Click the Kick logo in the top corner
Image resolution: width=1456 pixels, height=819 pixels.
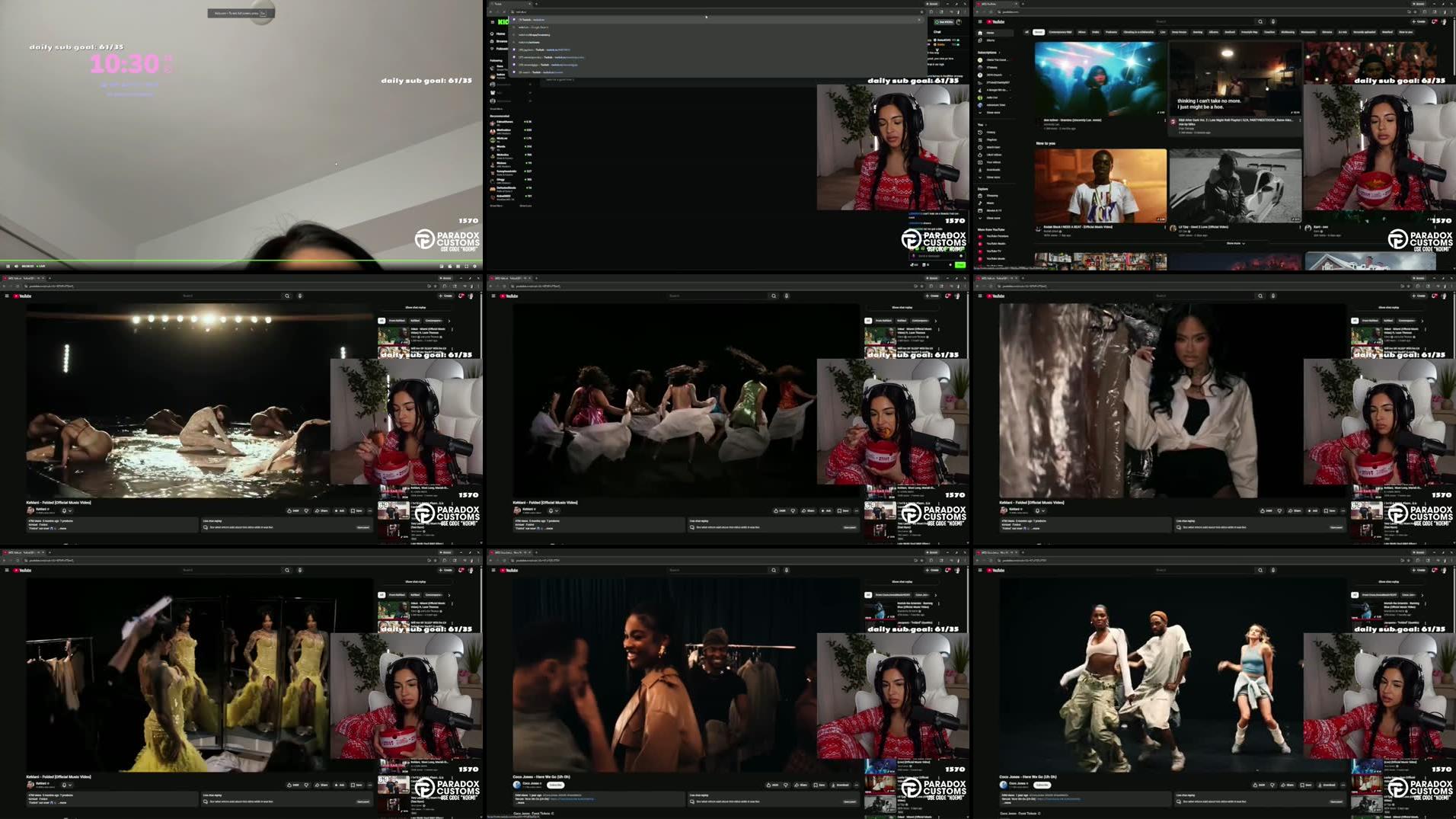pyautogui.click(x=502, y=22)
